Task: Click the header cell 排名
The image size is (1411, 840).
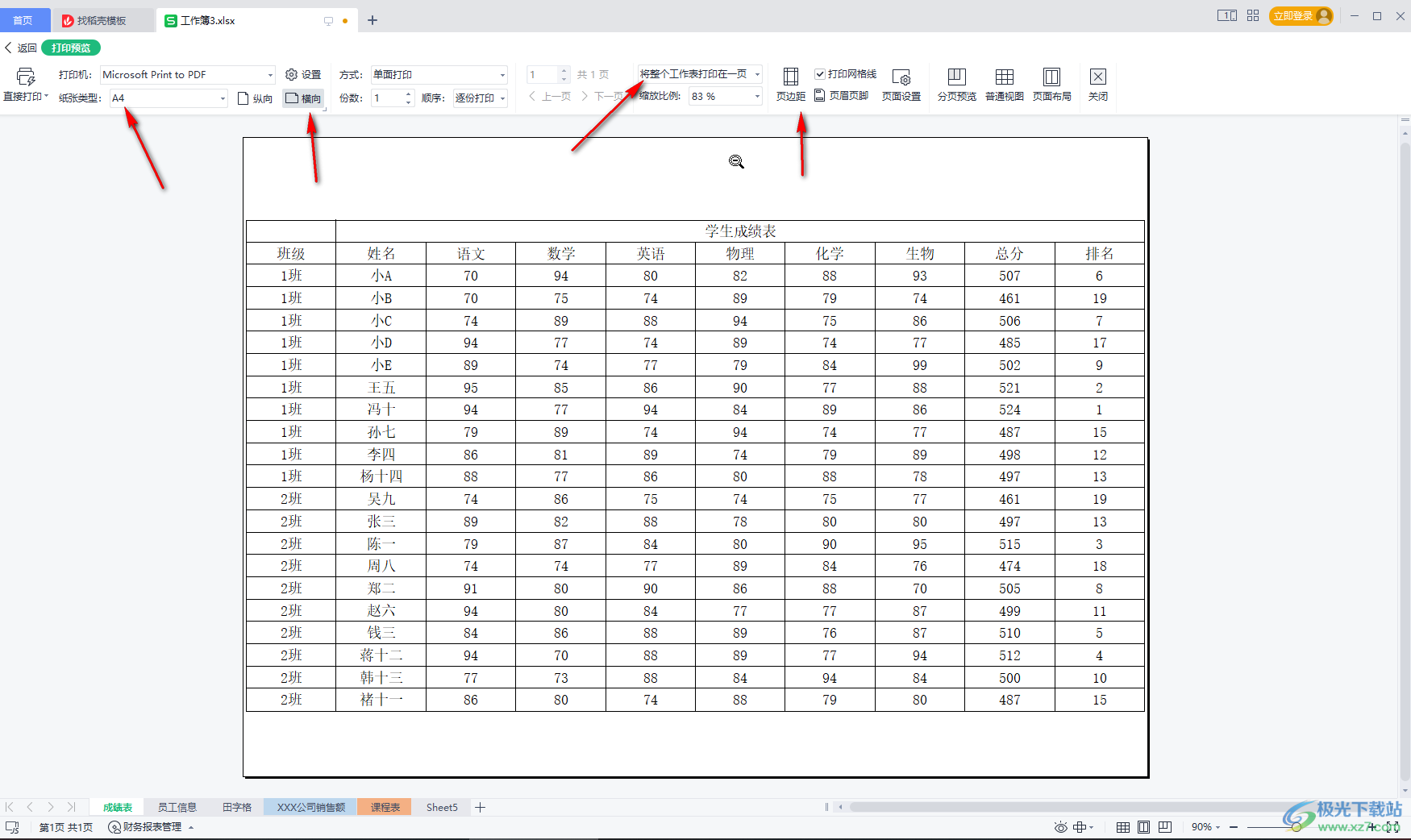Action: 1100,253
